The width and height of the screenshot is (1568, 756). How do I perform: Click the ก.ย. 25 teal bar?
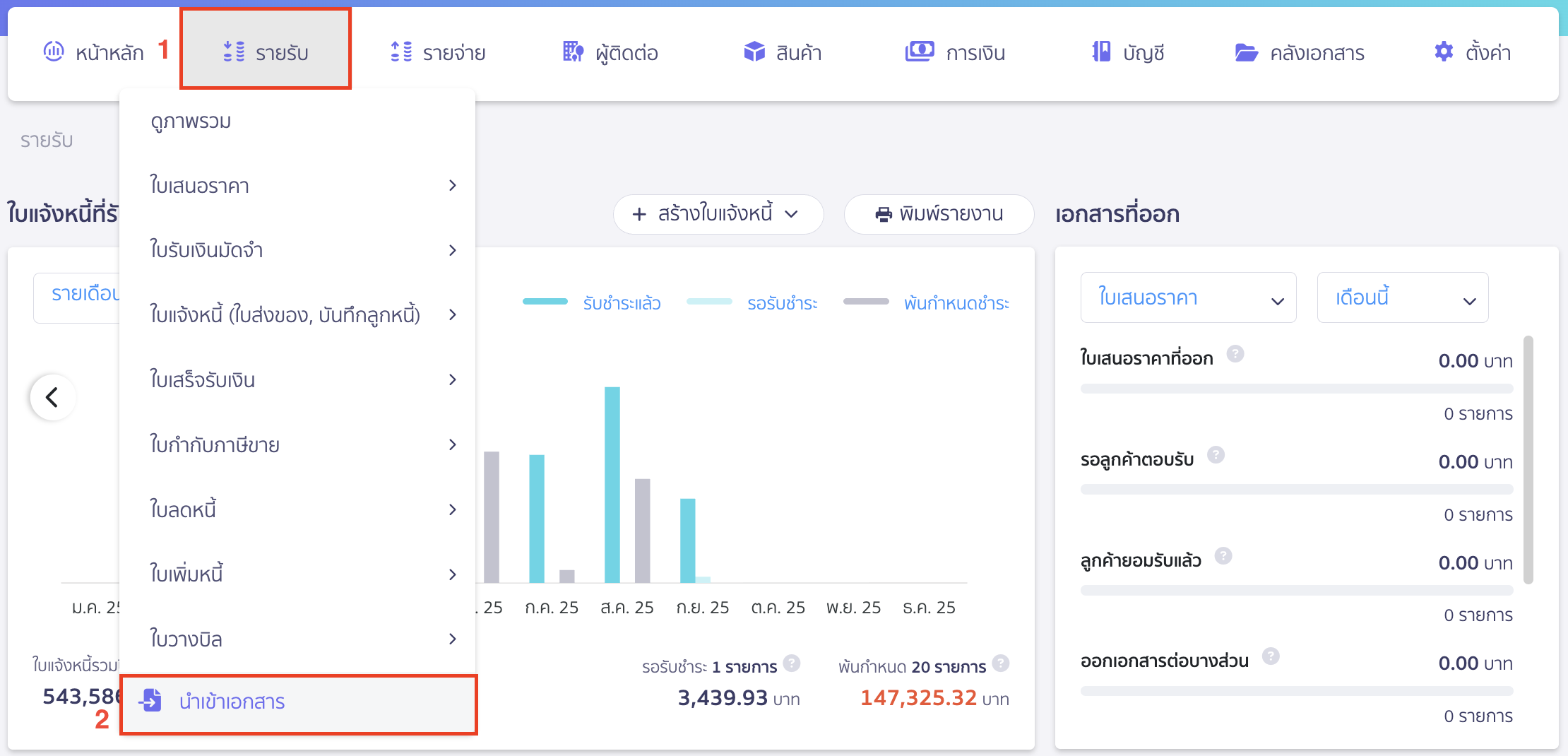pyautogui.click(x=687, y=541)
